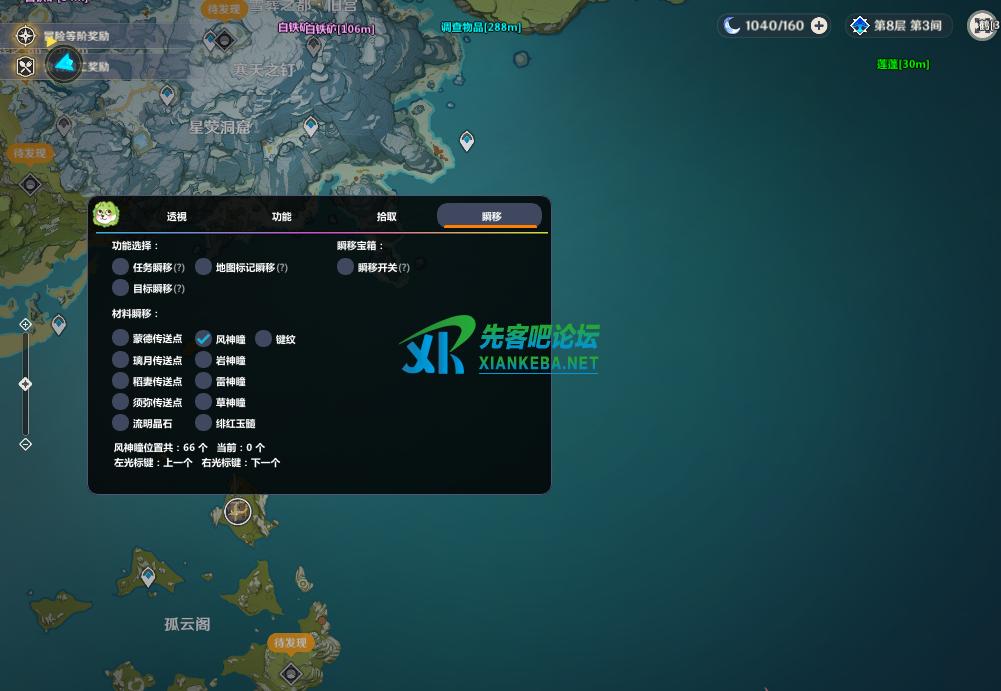Click the plus button beside resin 1040/160
1001x691 pixels.
coord(819,26)
